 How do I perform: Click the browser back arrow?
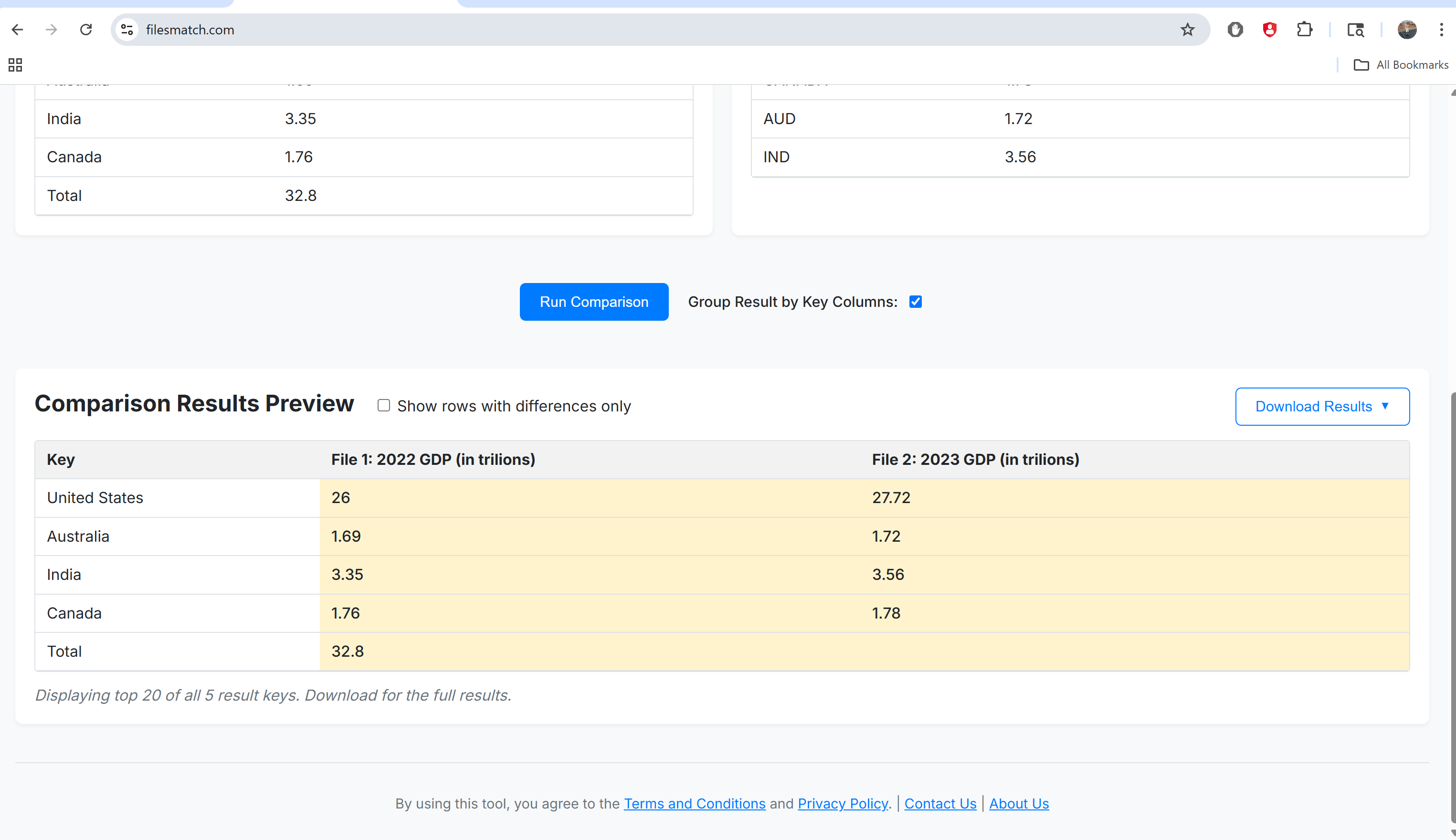coord(17,30)
